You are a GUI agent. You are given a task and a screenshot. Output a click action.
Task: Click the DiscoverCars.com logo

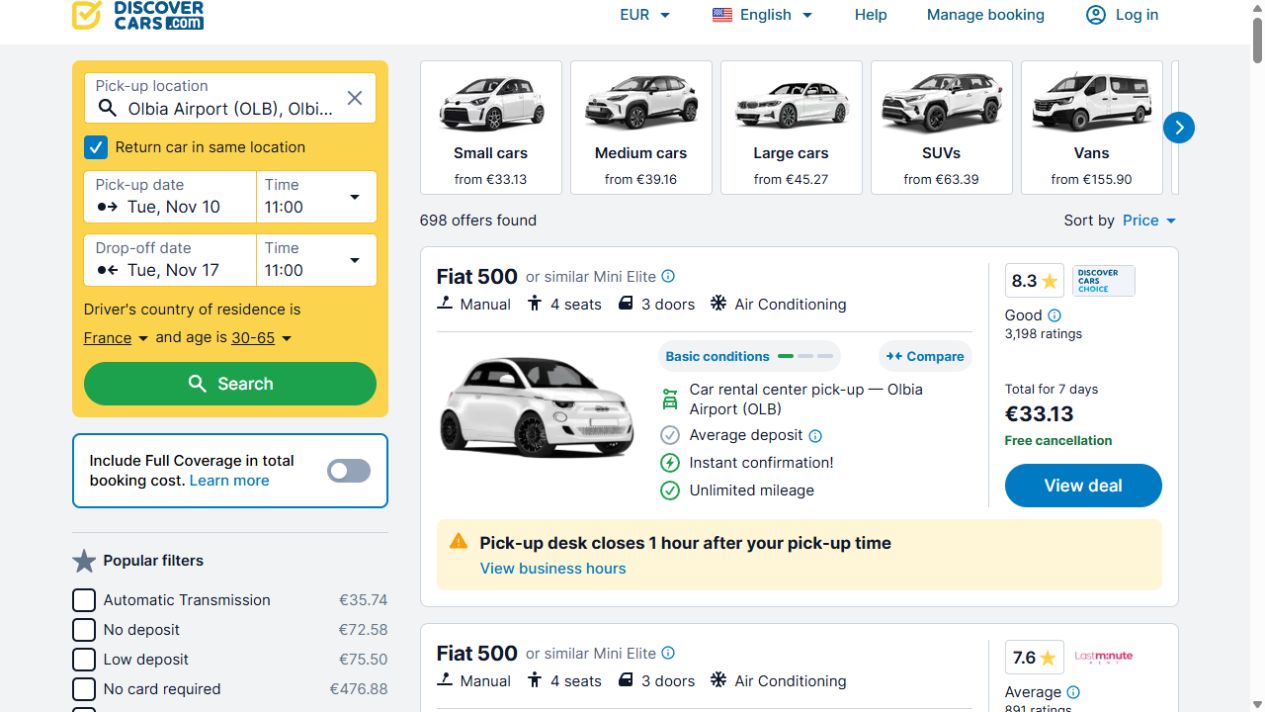[138, 15]
